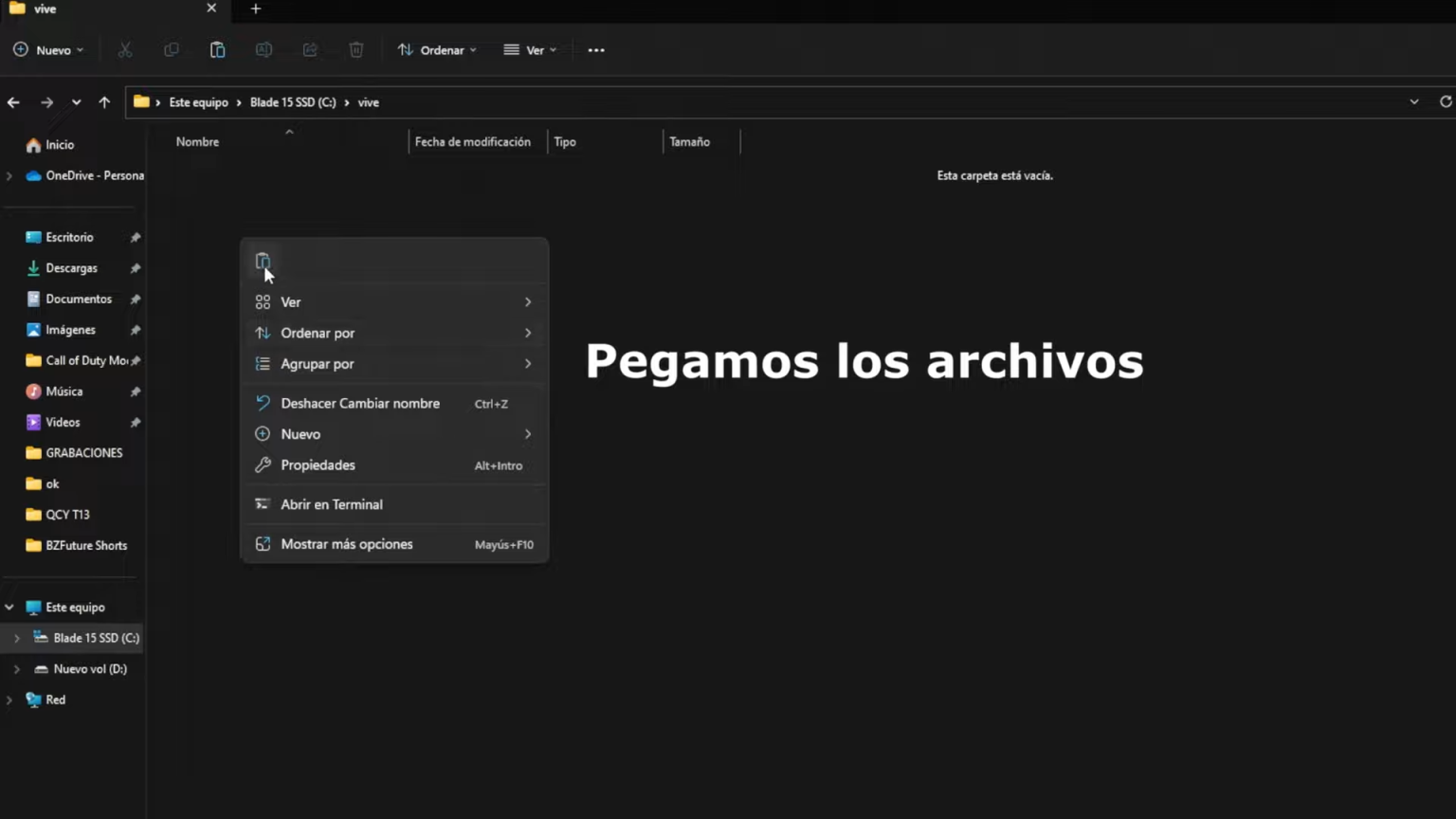This screenshot has height=819, width=1456.
Task: Click the Delete (trash) icon in the toolbar
Action: (356, 49)
